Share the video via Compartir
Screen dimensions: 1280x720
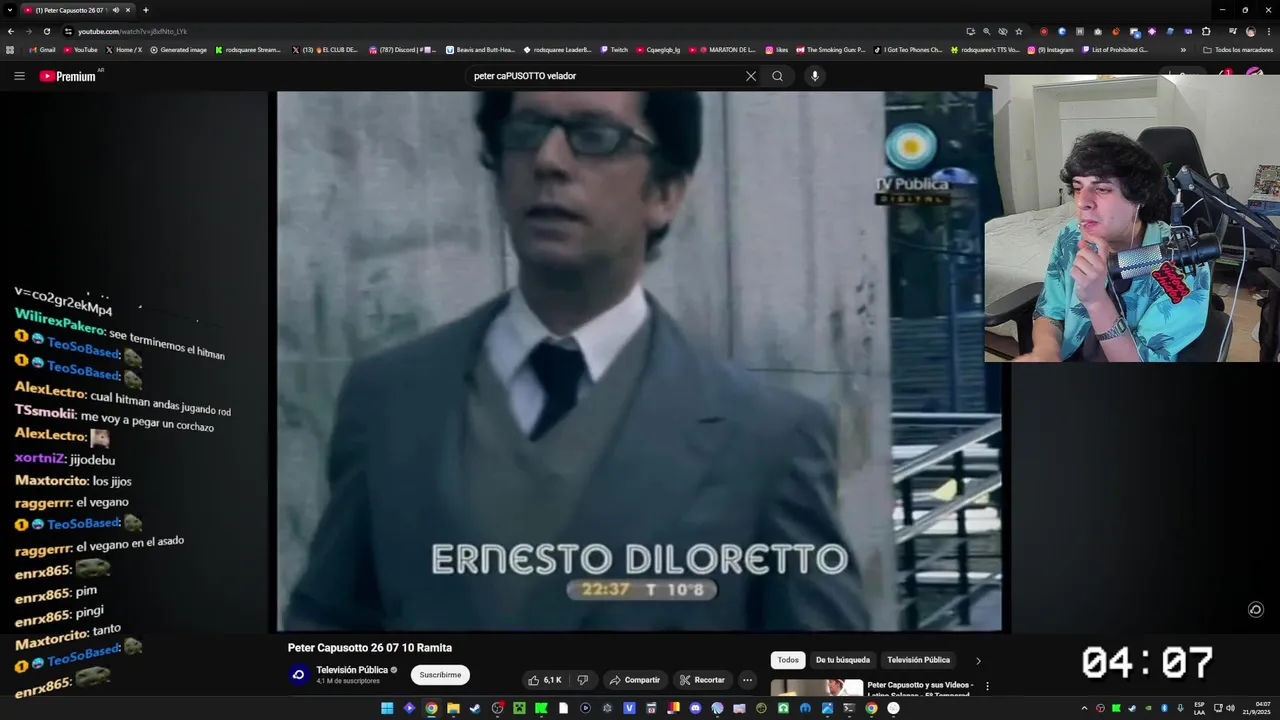click(635, 680)
